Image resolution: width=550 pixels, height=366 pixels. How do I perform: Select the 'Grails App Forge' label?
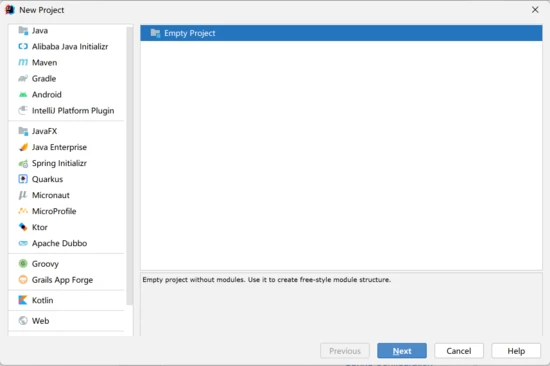tap(62, 280)
